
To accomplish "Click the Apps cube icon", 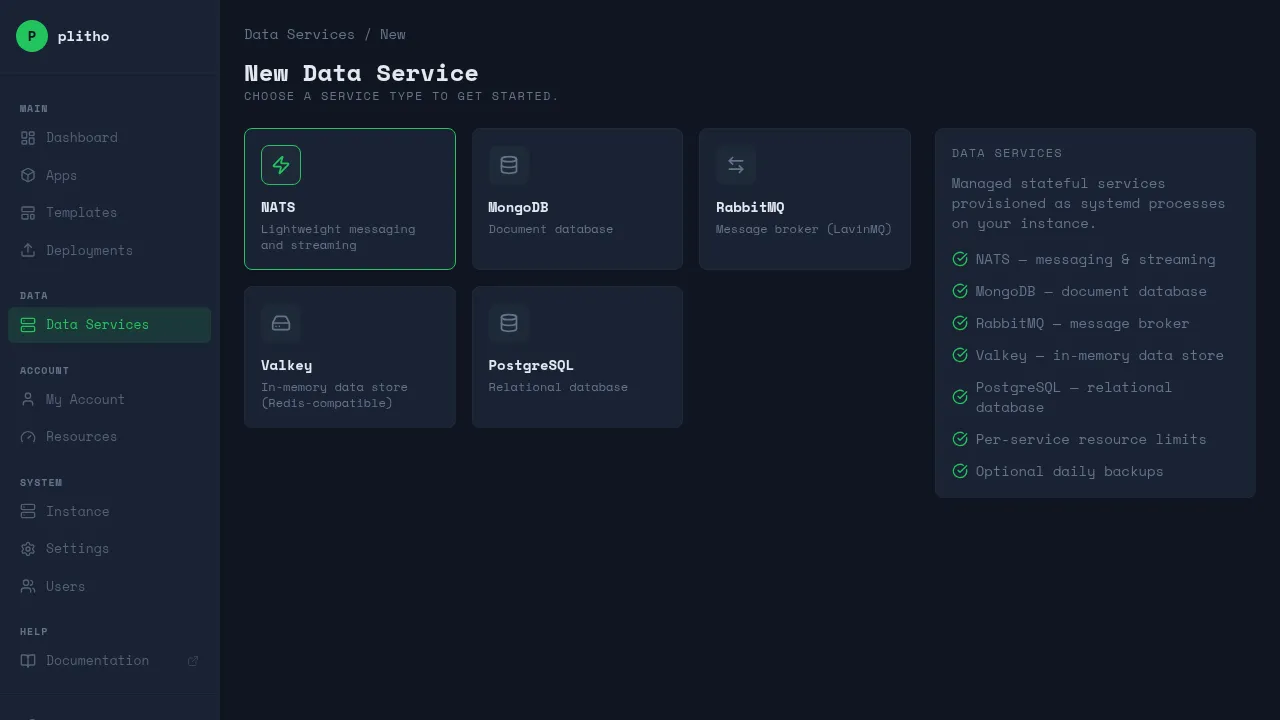I will pyautogui.click(x=28, y=175).
